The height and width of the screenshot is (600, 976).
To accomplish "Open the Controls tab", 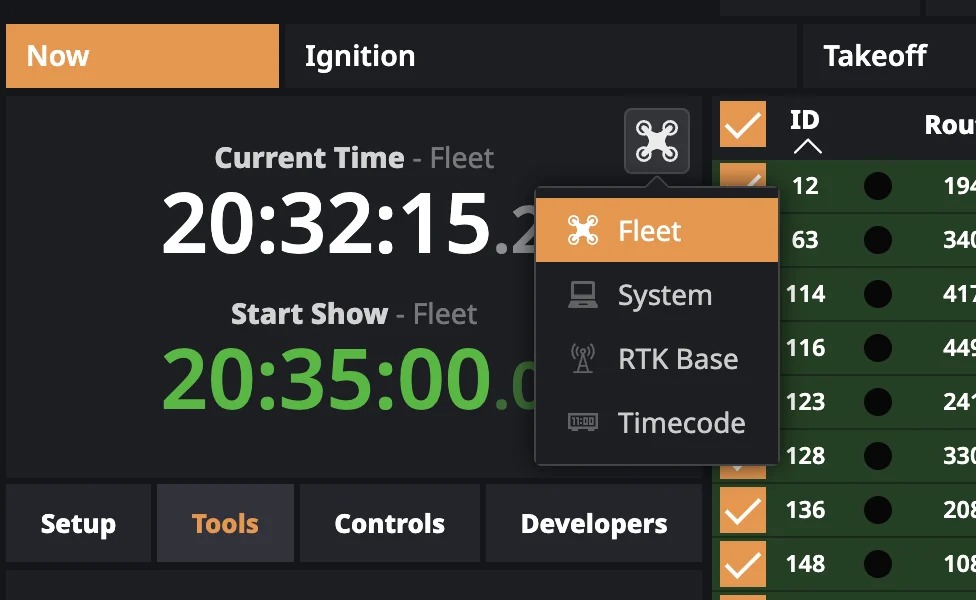I will click(x=390, y=523).
